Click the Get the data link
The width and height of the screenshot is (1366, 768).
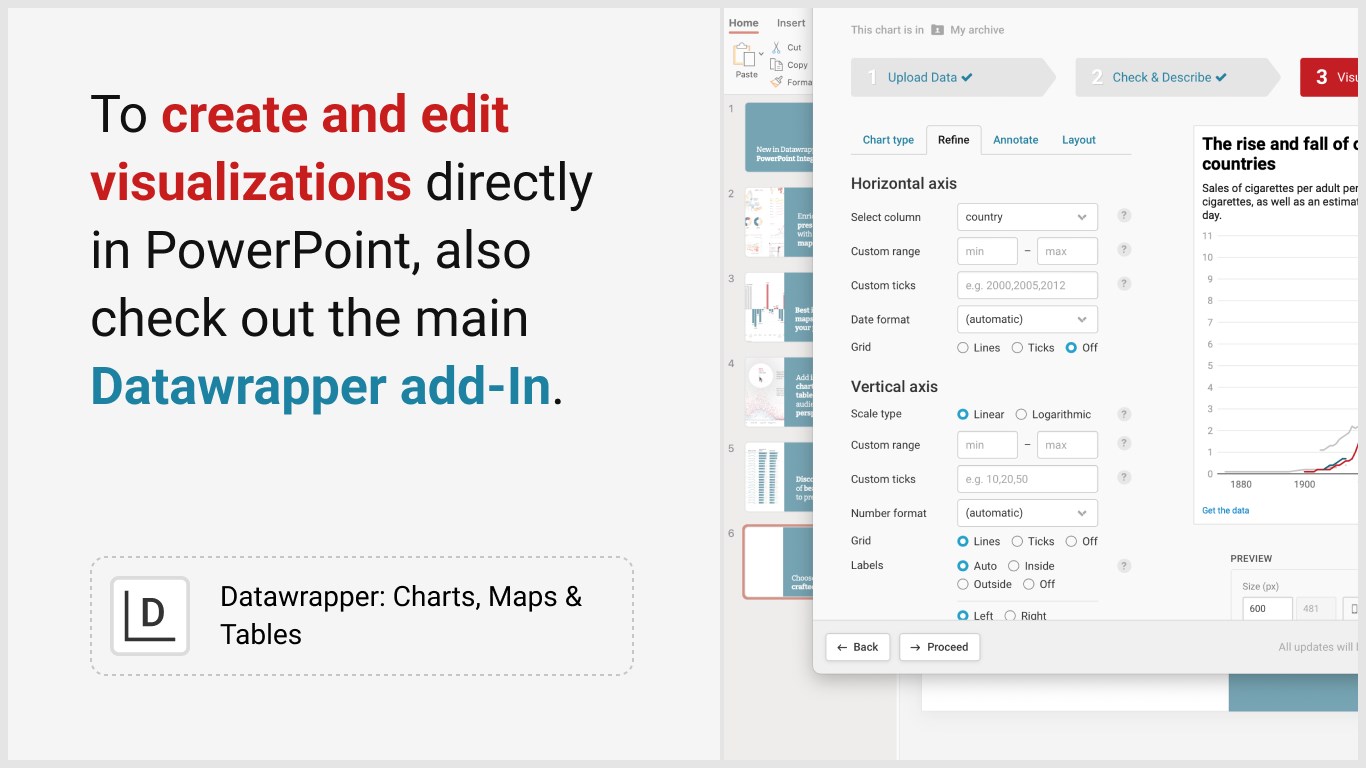(1225, 510)
